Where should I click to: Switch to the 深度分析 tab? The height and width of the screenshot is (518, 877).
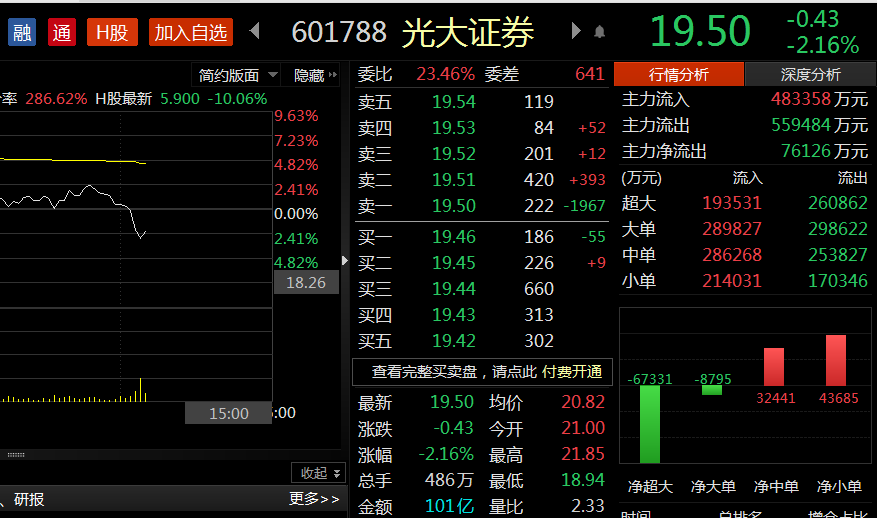click(x=809, y=74)
